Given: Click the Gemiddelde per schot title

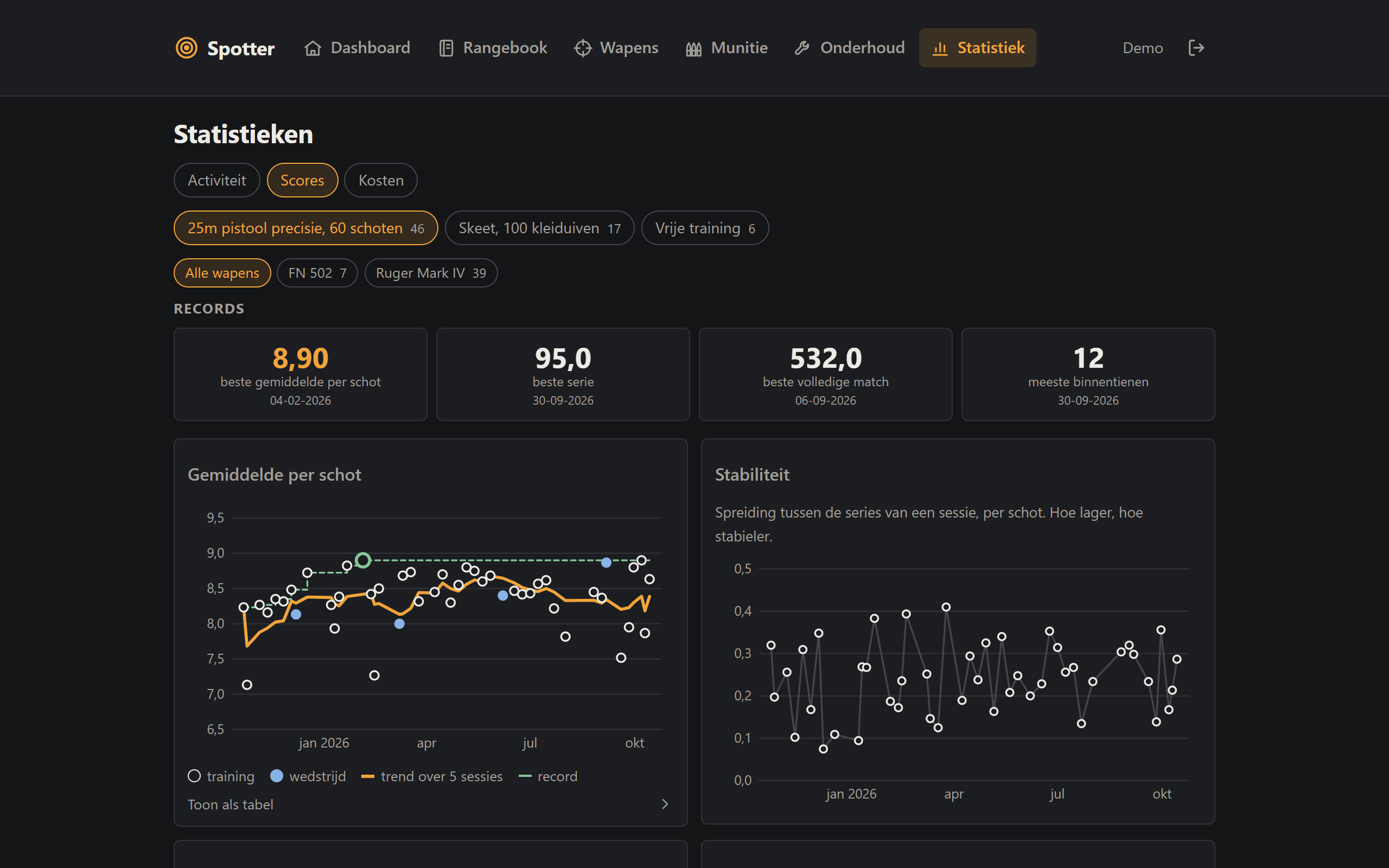Looking at the screenshot, I should [275, 475].
